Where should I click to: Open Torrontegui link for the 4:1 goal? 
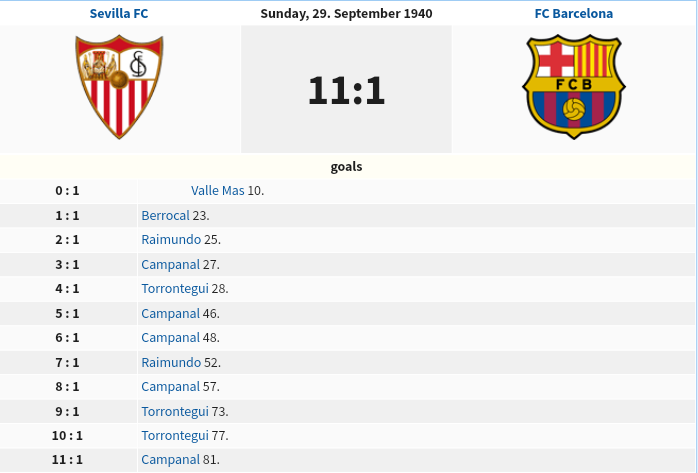[175, 288]
